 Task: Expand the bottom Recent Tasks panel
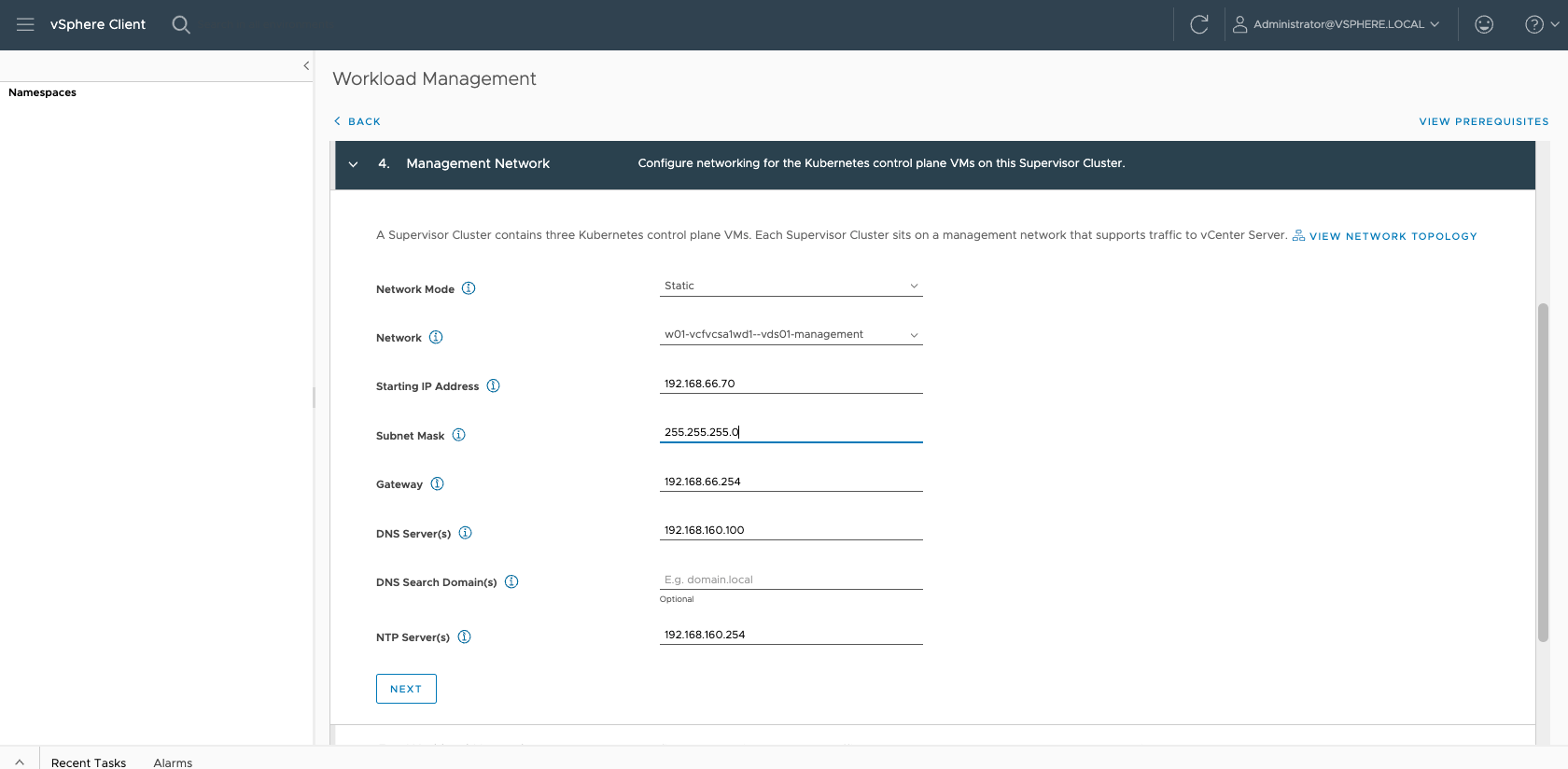(x=20, y=762)
